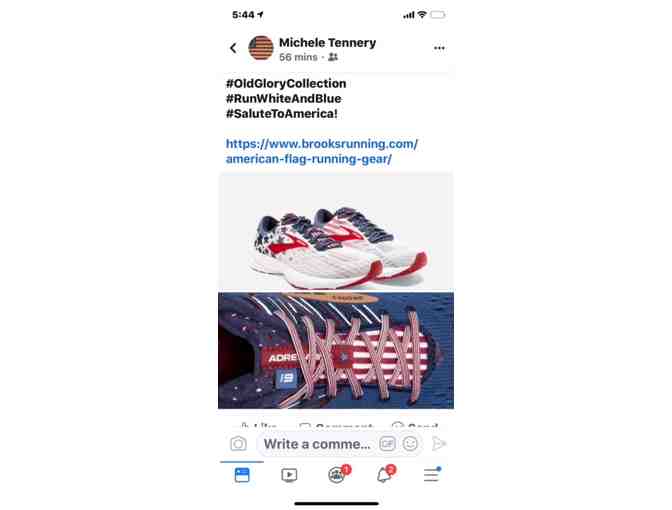View the flag-laced shoe close-up photo
672x510 pixels.
[x=336, y=351]
